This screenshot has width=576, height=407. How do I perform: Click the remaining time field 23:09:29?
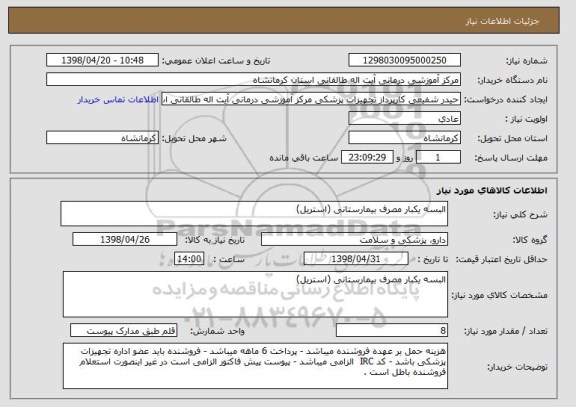[x=367, y=158]
